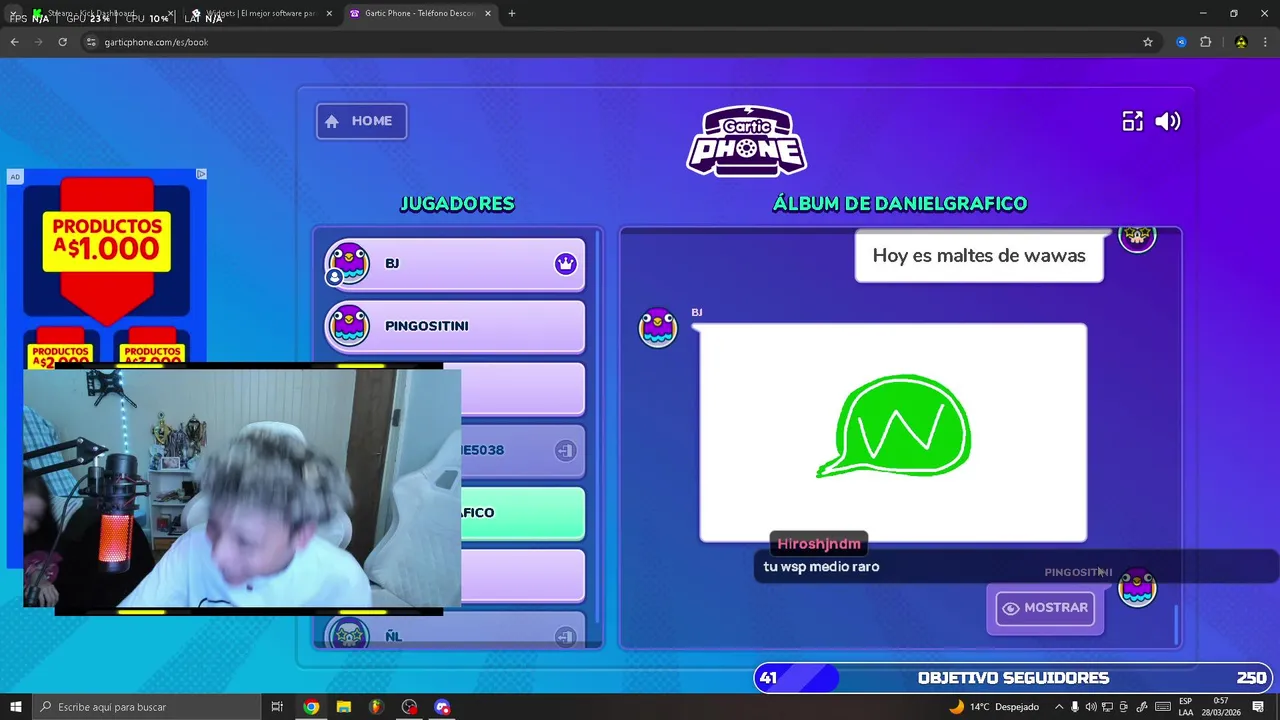
Task: Bookmark this page with the star icon
Action: [1148, 42]
